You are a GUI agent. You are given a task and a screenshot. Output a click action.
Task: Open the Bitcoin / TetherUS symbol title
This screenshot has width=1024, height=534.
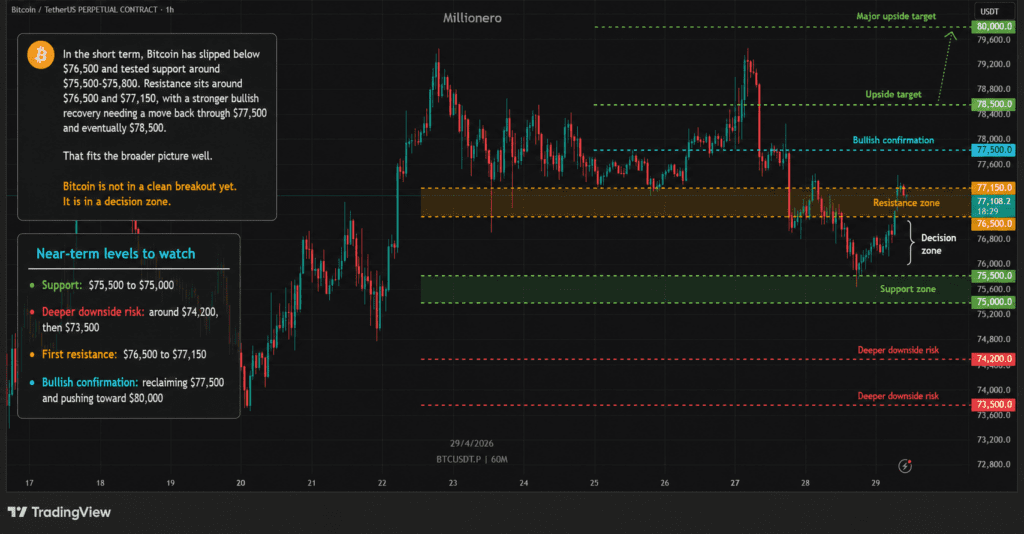(x=60, y=9)
